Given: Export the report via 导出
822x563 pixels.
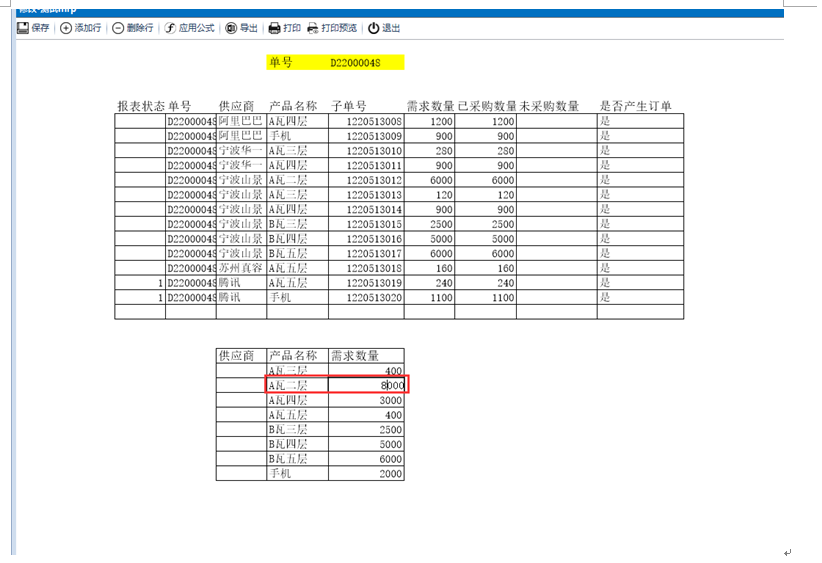Looking at the screenshot, I should tap(241, 28).
